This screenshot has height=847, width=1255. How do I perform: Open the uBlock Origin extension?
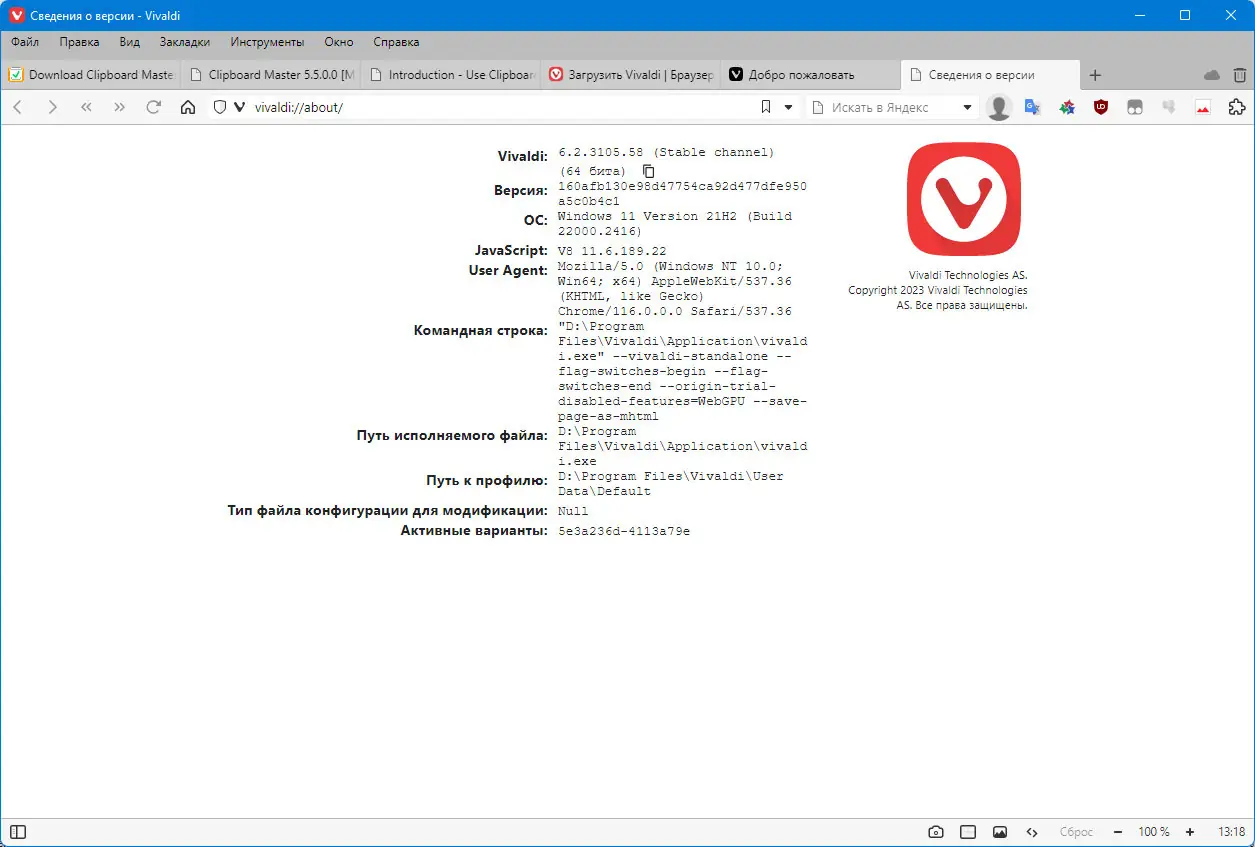(x=1101, y=107)
